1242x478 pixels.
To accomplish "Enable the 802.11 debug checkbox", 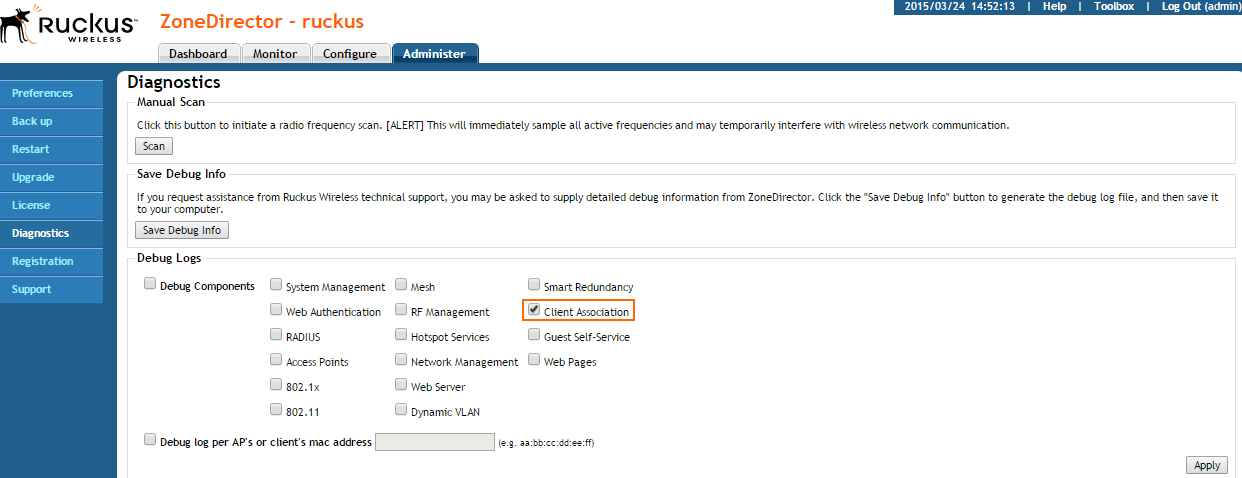I will [x=276, y=409].
